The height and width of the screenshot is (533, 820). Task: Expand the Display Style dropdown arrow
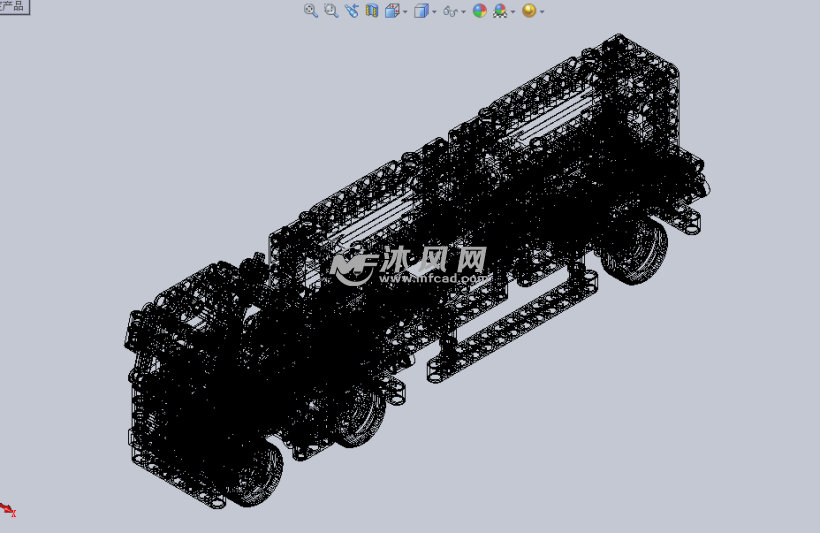434,12
